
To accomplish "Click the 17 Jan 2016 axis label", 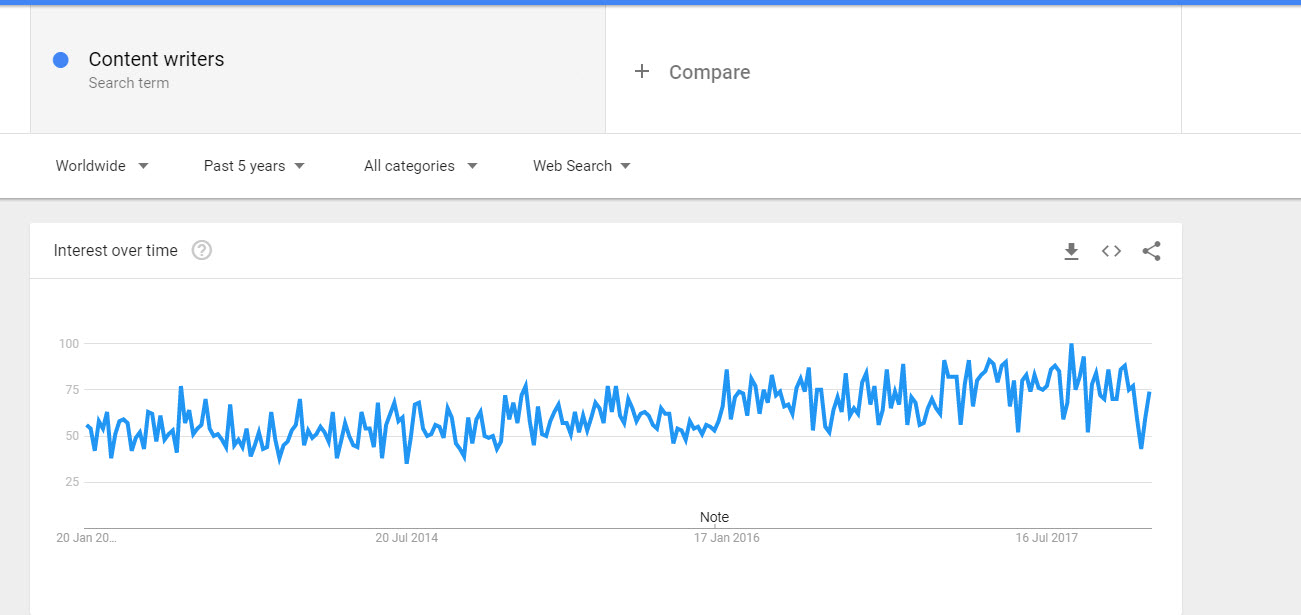I will [727, 538].
